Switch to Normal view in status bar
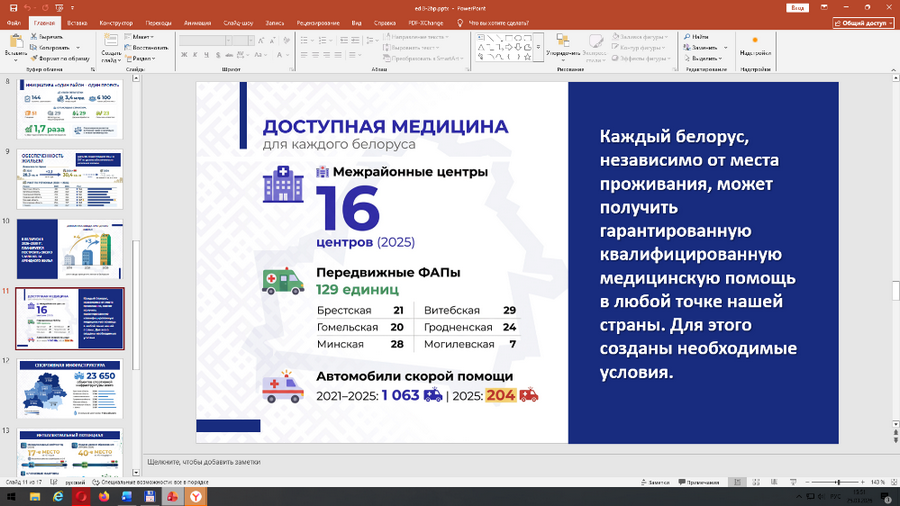900x506 pixels. 737,482
